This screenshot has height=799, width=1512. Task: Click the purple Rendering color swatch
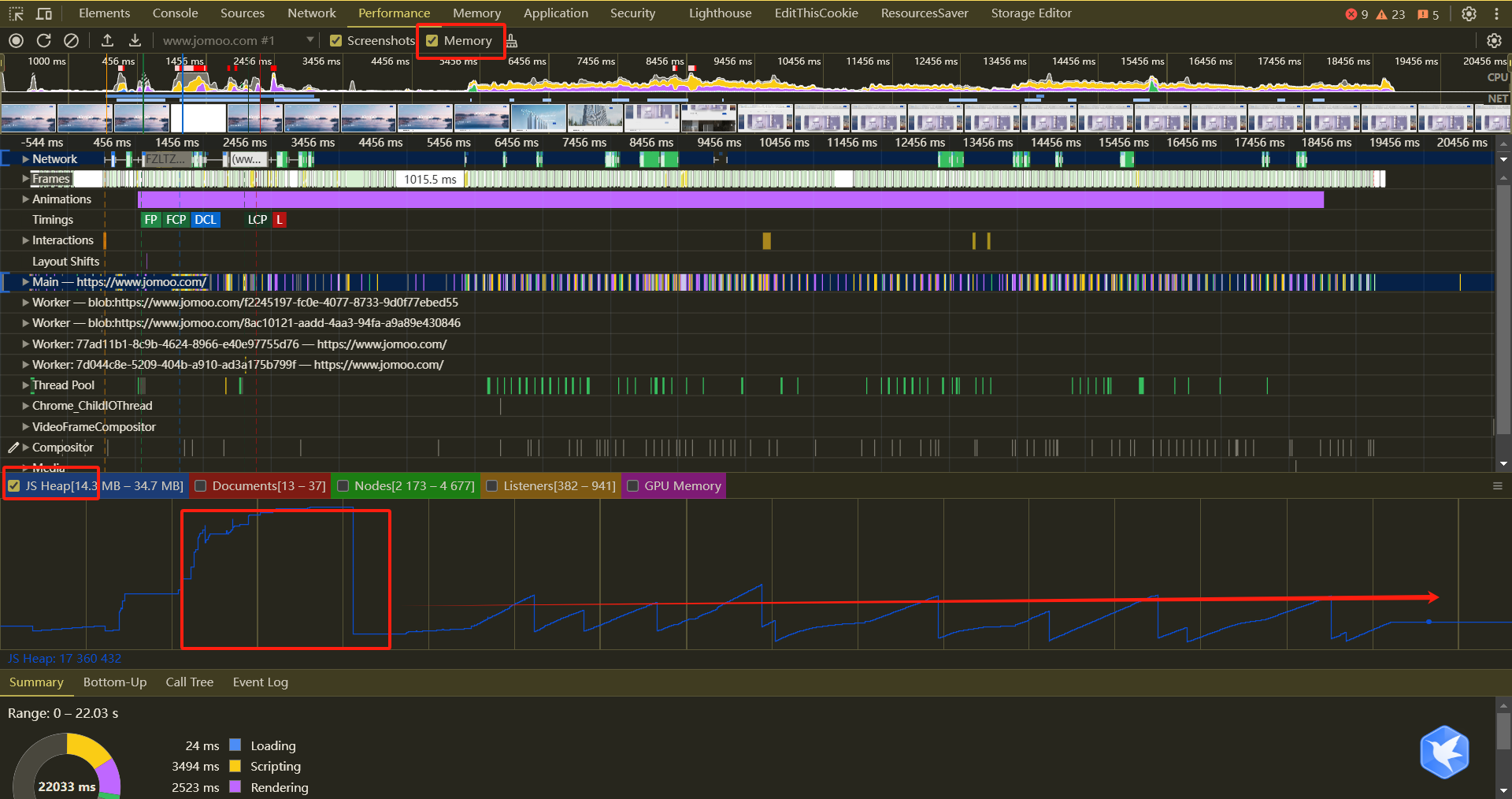(x=235, y=787)
